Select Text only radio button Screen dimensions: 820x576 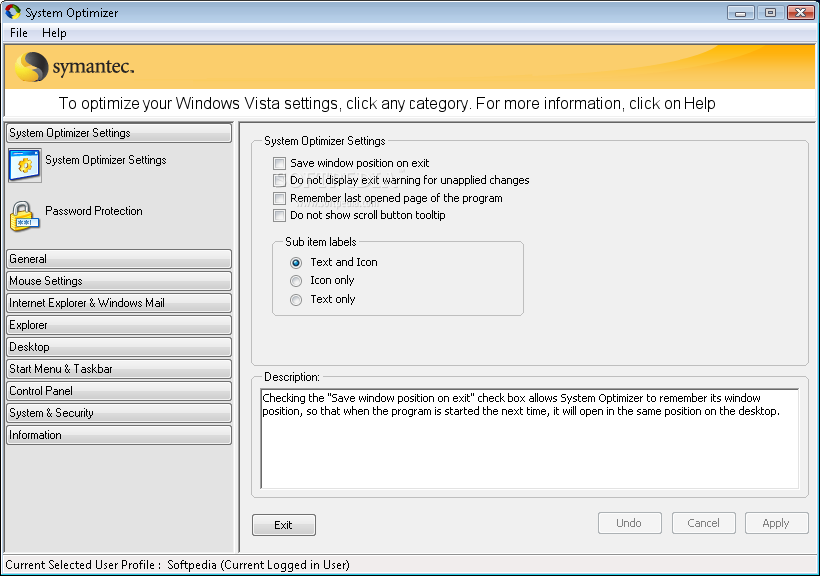pos(296,300)
